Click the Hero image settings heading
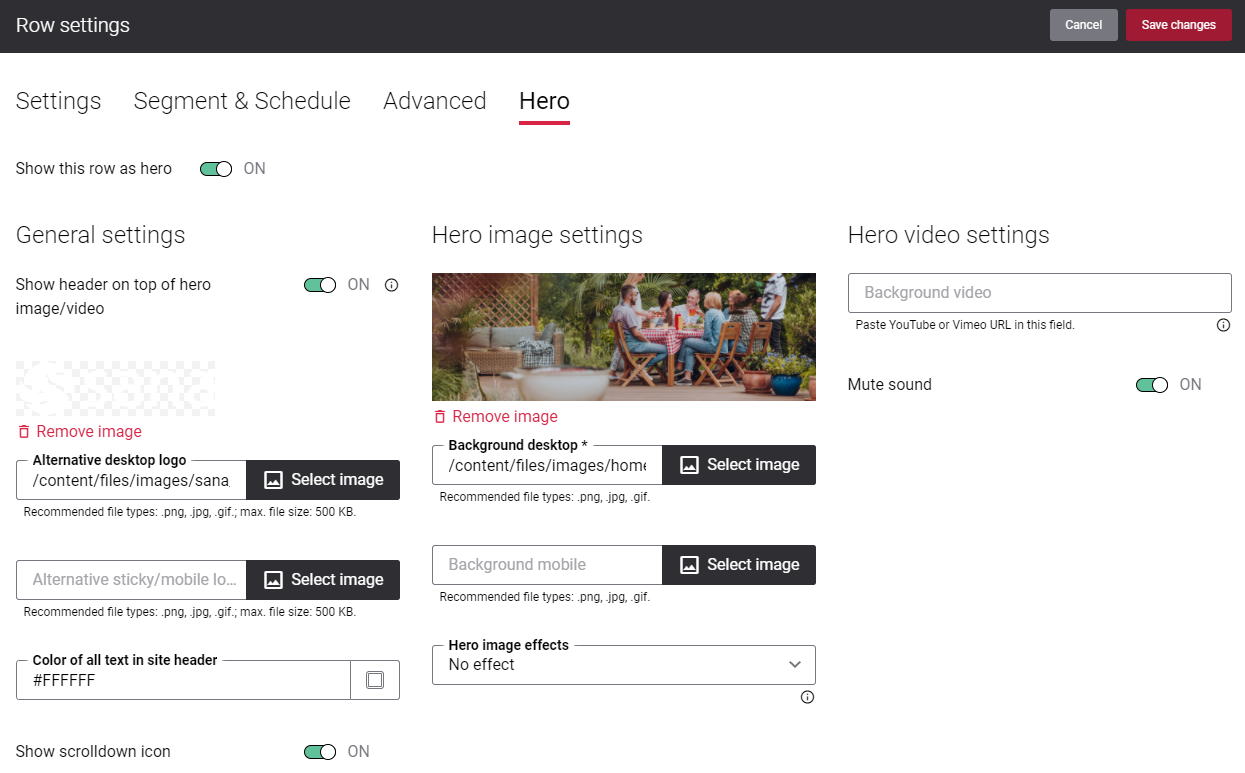This screenshot has width=1245, height=773. tap(537, 235)
